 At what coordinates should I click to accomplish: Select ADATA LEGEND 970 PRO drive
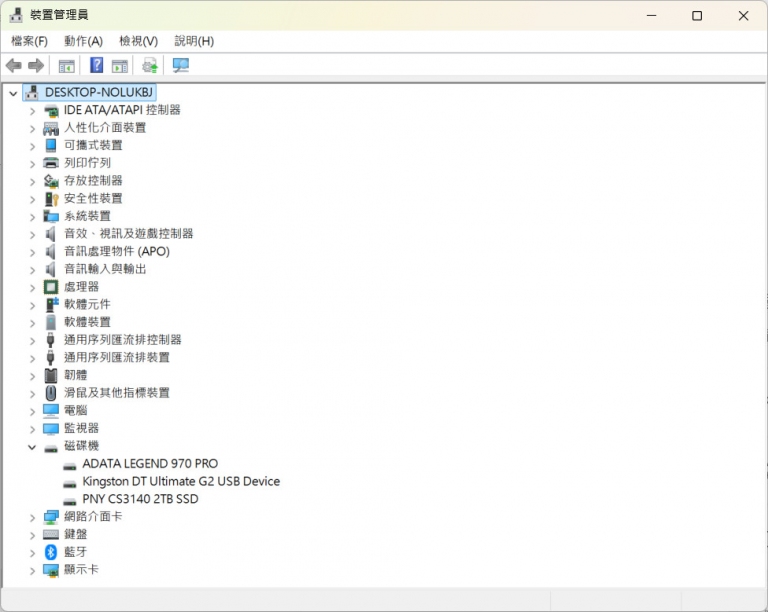point(150,464)
